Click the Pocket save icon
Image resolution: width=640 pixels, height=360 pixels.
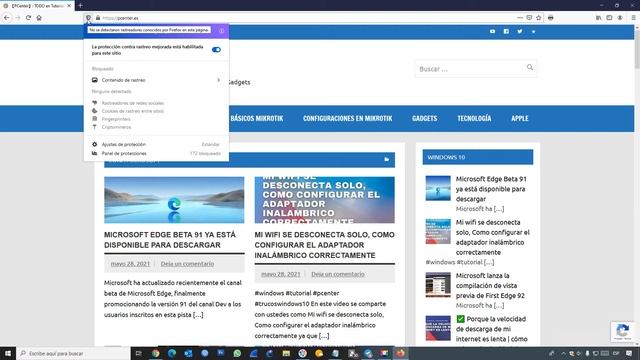529,18
